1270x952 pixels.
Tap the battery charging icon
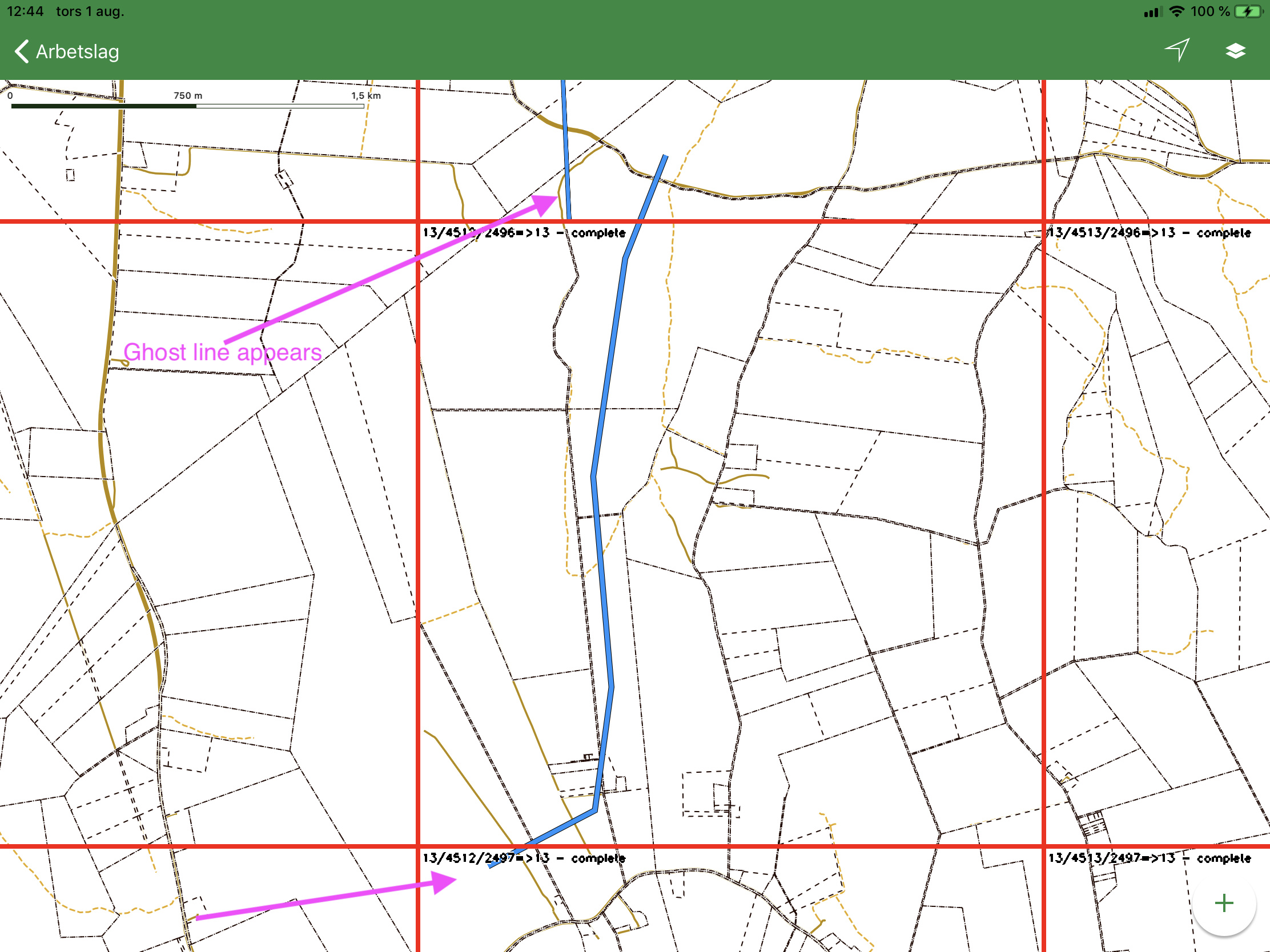1247,11
